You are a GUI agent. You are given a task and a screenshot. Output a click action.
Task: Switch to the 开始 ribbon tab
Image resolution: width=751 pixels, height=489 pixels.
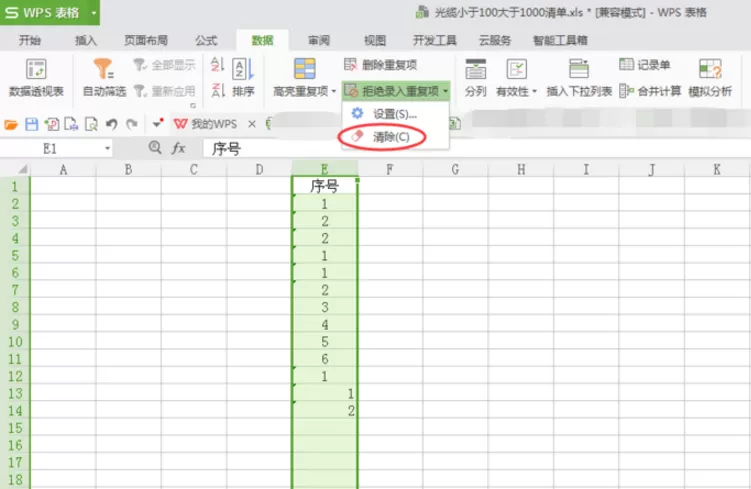[x=30, y=40]
